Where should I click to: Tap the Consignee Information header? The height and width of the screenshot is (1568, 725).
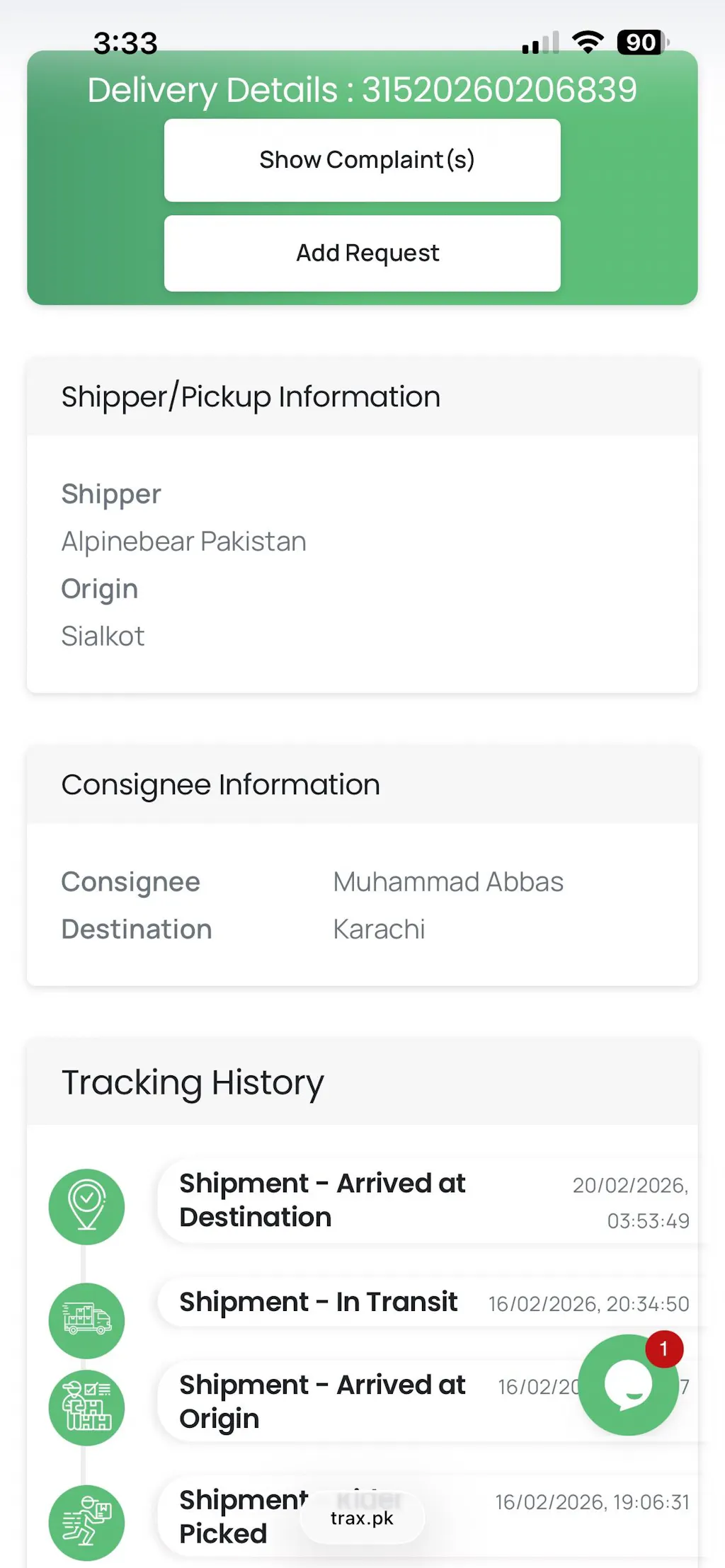coord(221,785)
